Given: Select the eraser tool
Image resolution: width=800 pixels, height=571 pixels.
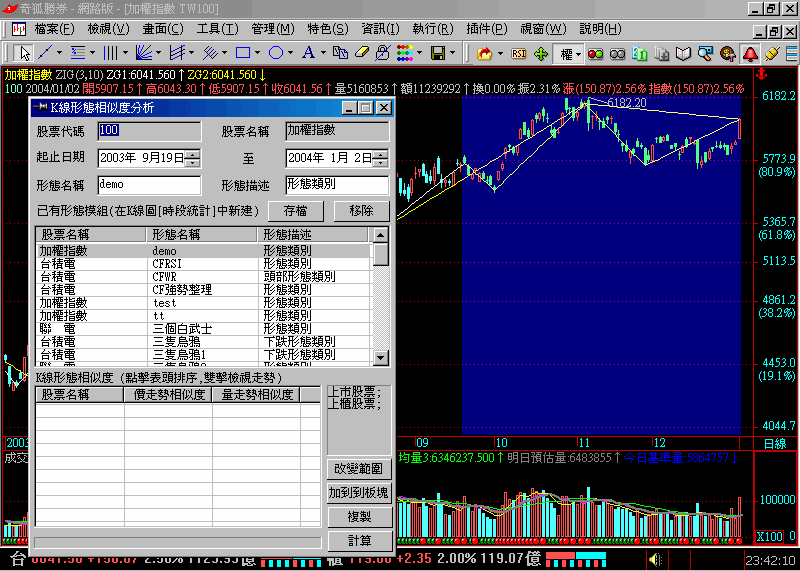Looking at the screenshot, I should (361, 53).
